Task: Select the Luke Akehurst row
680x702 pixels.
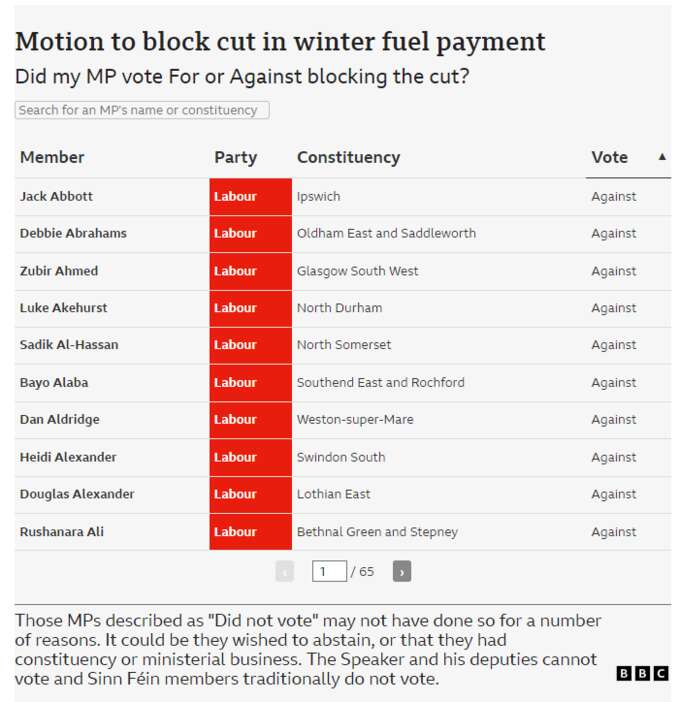Action: click(x=343, y=308)
